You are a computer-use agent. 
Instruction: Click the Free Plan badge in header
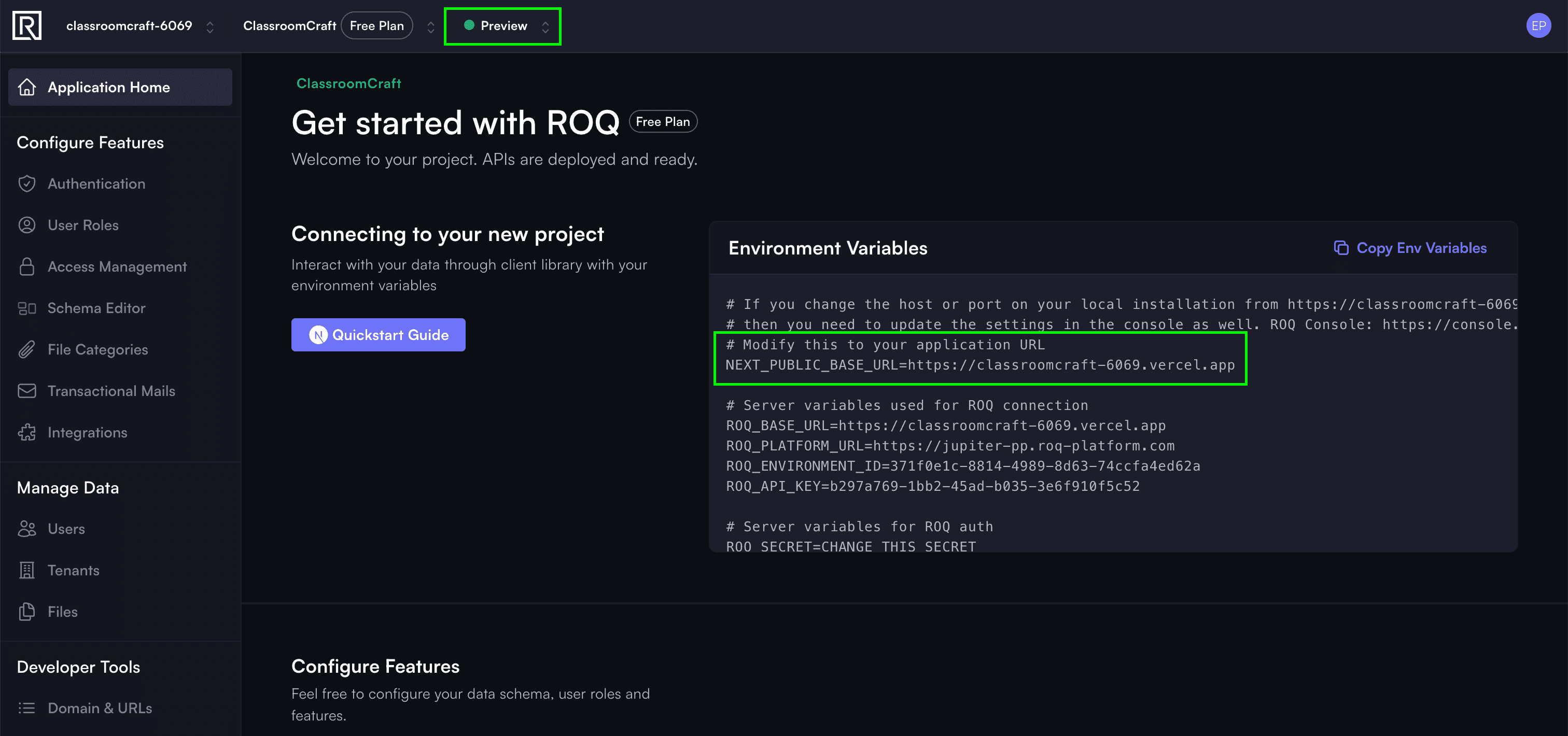coord(377,25)
